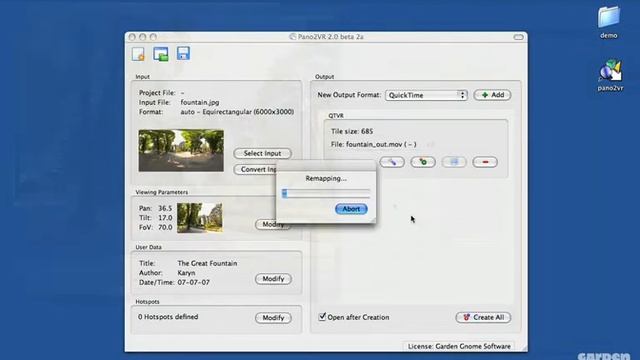This screenshot has width=640, height=360.
Task: Click the text 'Tile size: 685'
Action: coord(352,131)
